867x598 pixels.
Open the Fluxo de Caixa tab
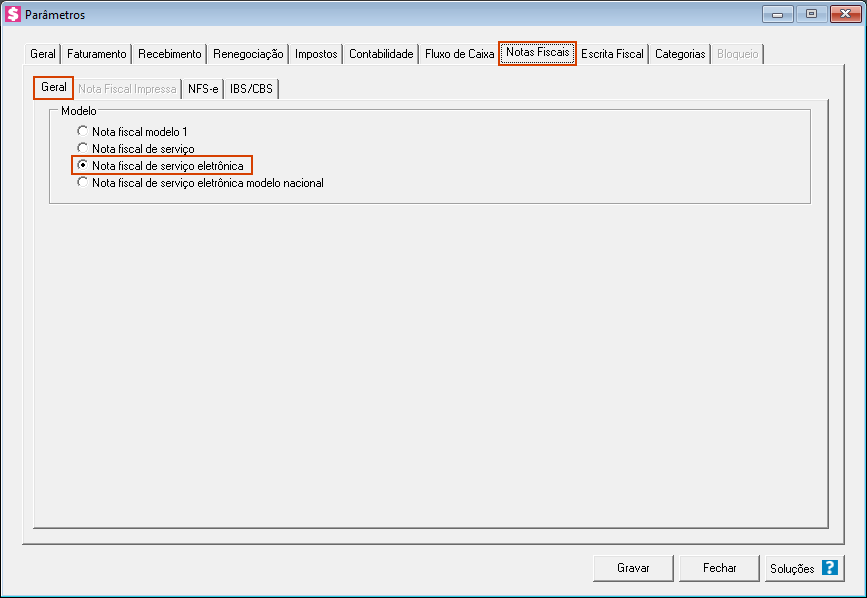(x=459, y=54)
